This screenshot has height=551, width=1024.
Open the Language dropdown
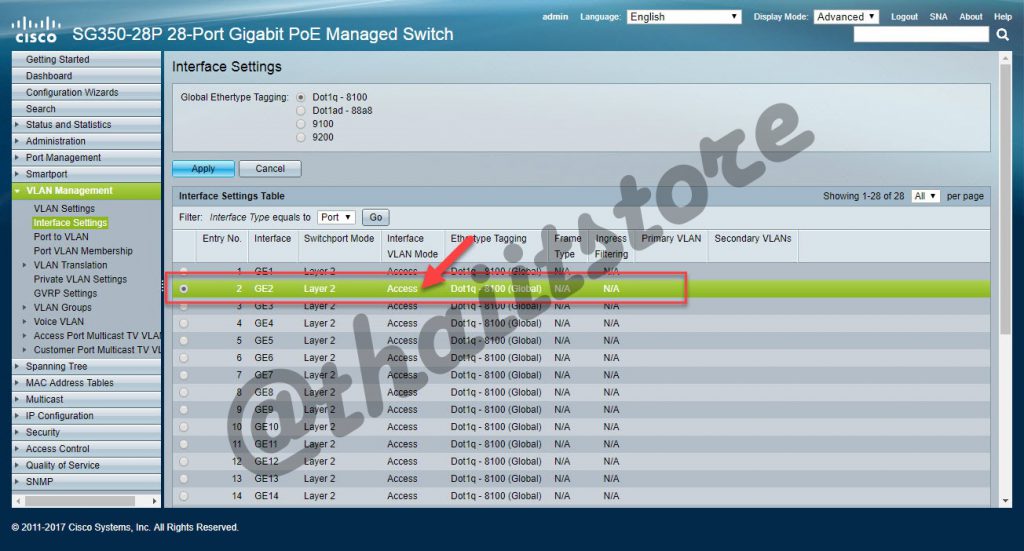(684, 17)
